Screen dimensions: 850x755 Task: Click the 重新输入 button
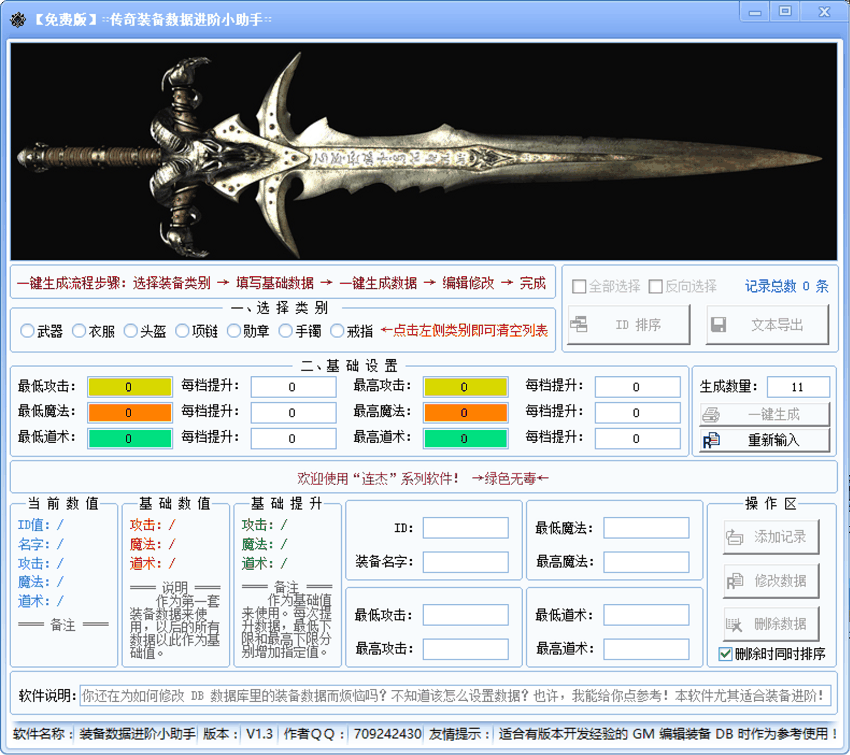pyautogui.click(x=764, y=440)
